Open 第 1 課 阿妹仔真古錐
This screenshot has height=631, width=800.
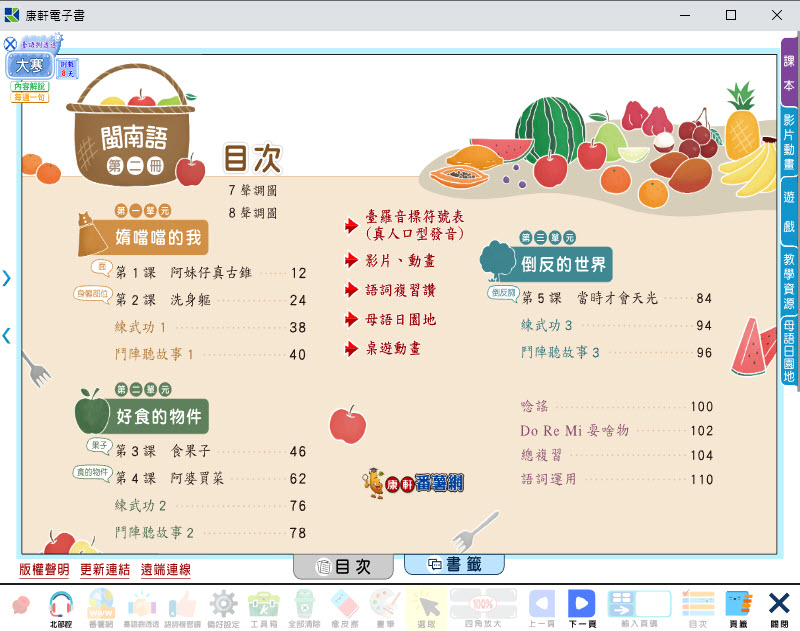[211, 273]
